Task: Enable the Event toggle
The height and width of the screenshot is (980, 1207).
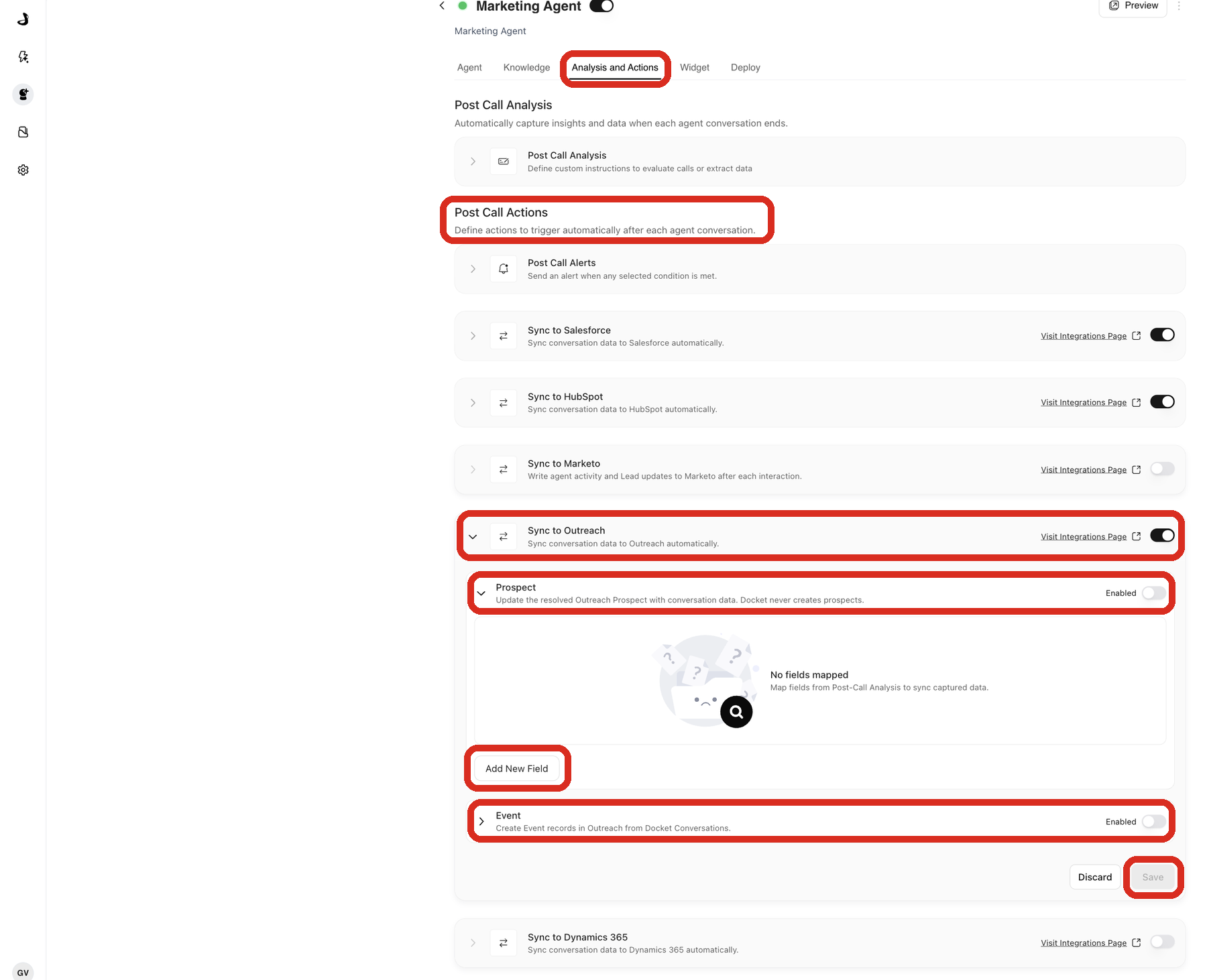Action: [1154, 822]
